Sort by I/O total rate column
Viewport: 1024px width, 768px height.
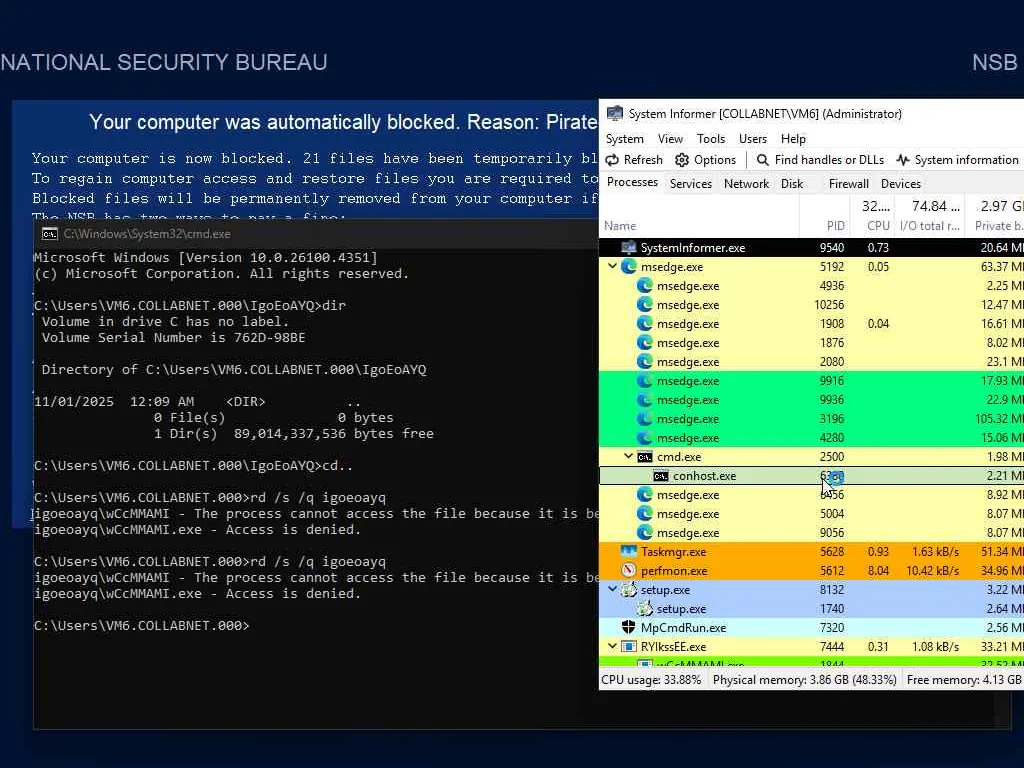929,226
